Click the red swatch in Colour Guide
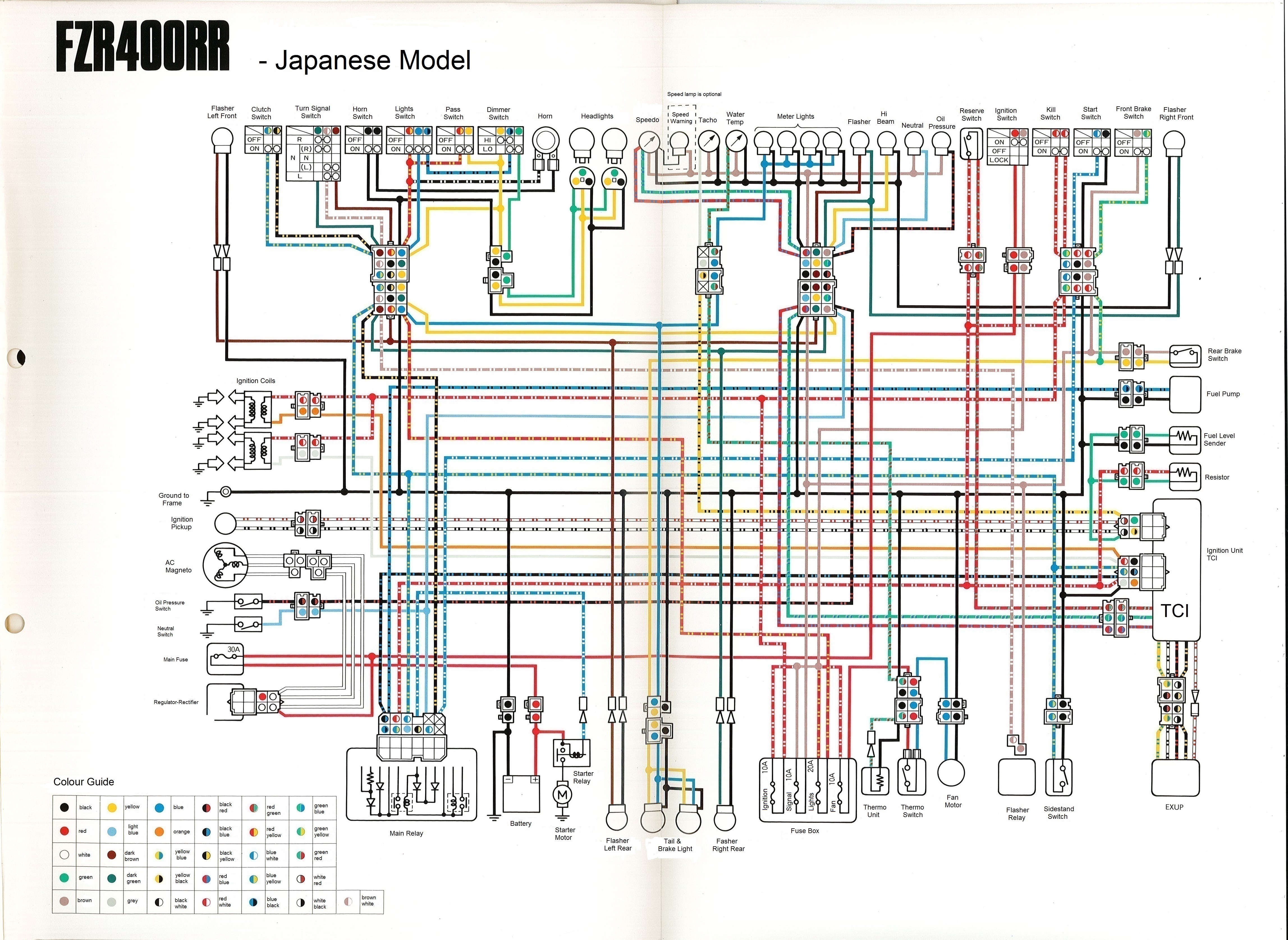Viewport: 1288px width, 940px height. pyautogui.click(x=65, y=831)
